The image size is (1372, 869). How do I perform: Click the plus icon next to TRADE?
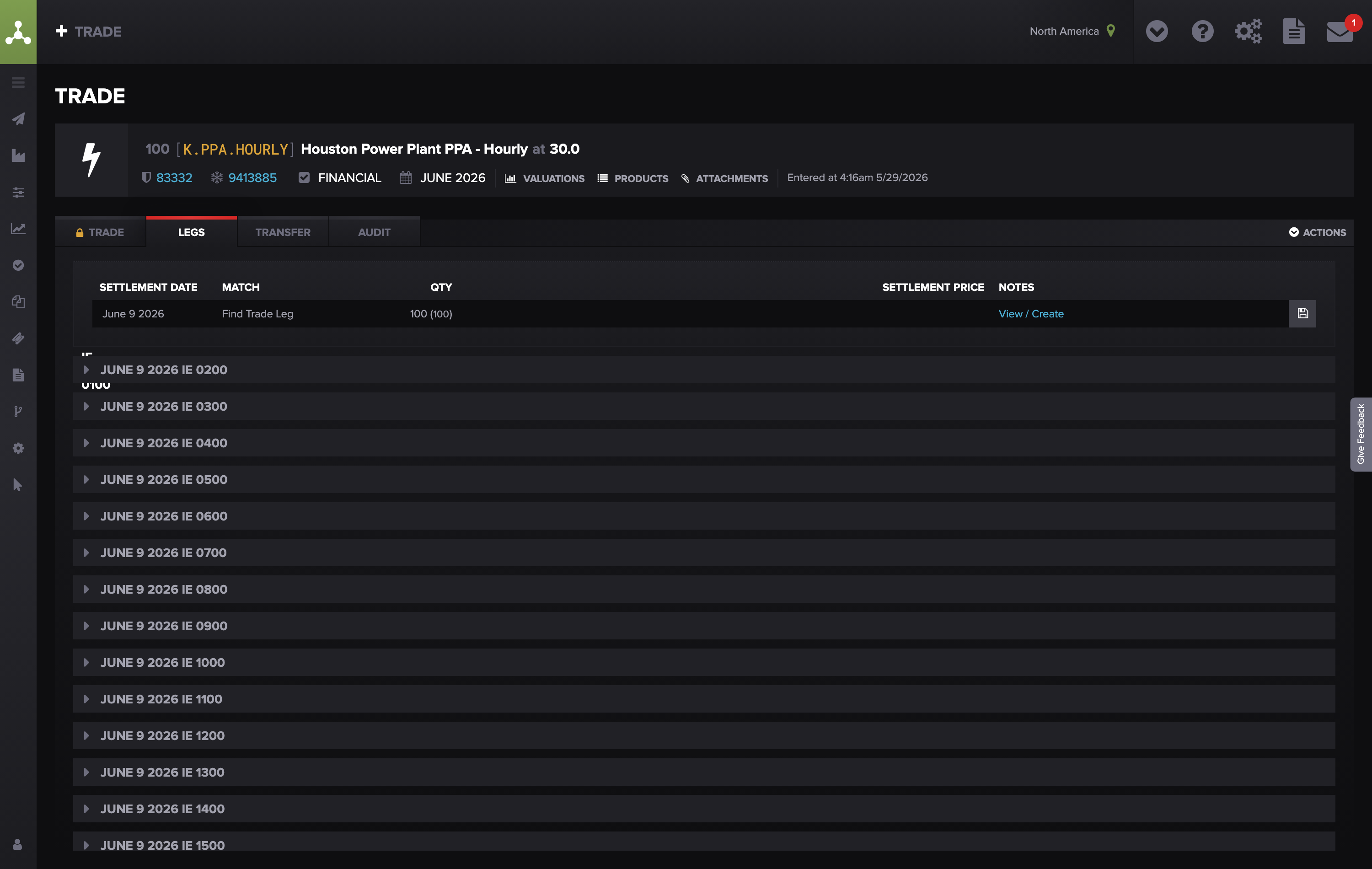tap(62, 32)
